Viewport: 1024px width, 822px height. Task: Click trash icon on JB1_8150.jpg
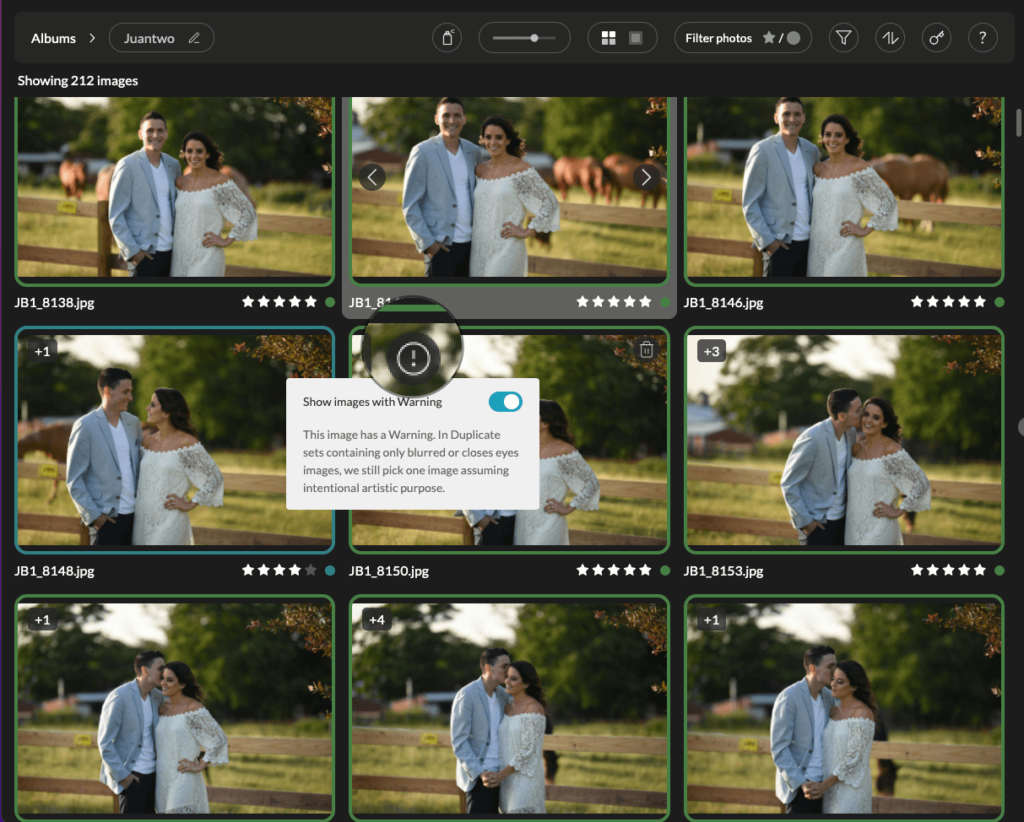(646, 349)
